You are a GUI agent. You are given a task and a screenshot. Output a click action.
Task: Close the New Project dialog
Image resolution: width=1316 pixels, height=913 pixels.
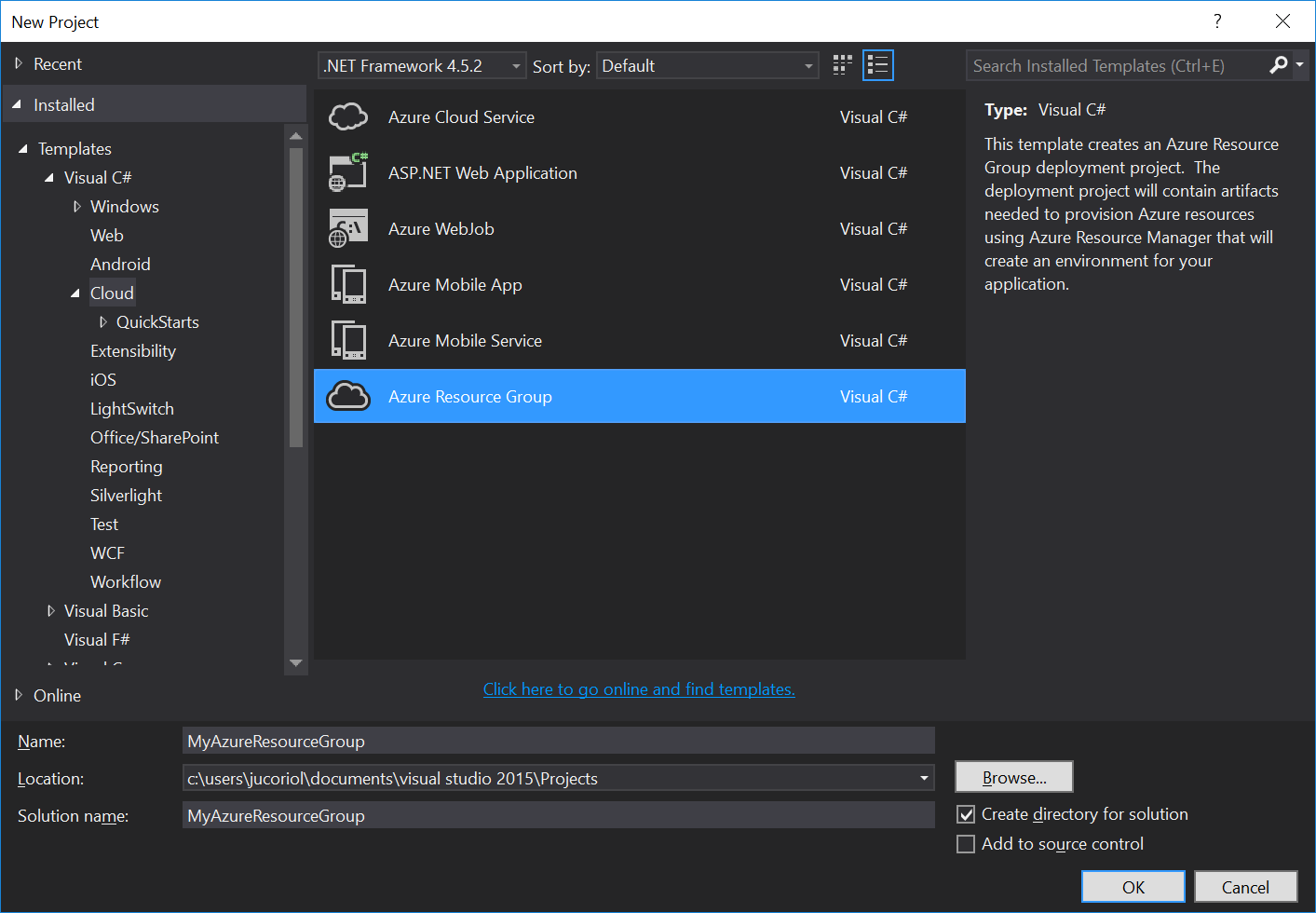[1282, 21]
